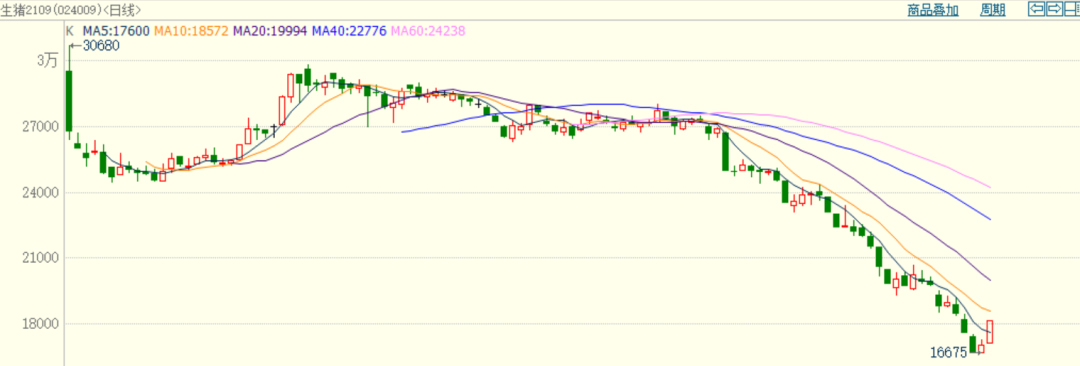
Task: Click the right arrow navigation icon
Action: click(1054, 9)
